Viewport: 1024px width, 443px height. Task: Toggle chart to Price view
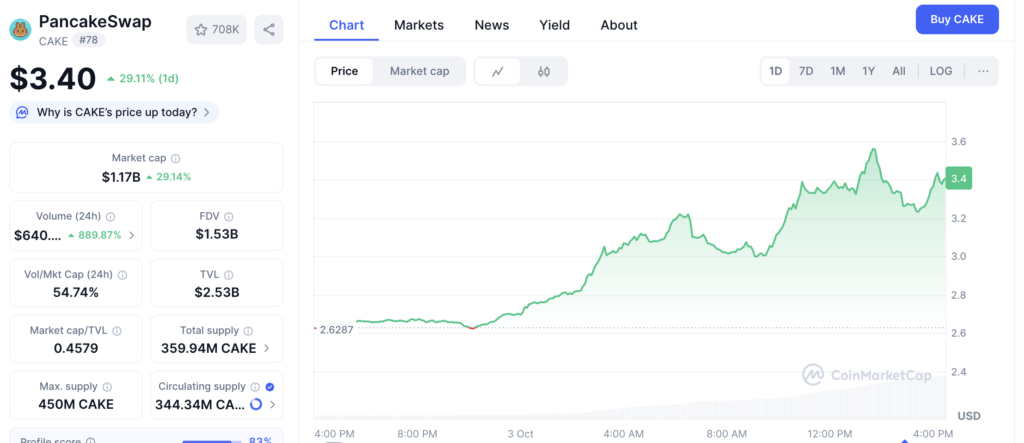pos(345,71)
